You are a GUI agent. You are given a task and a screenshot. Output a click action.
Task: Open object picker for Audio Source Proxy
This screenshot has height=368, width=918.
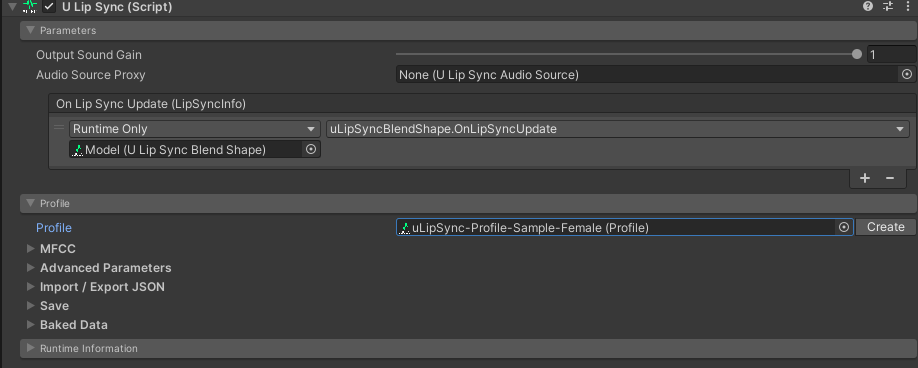(x=907, y=74)
